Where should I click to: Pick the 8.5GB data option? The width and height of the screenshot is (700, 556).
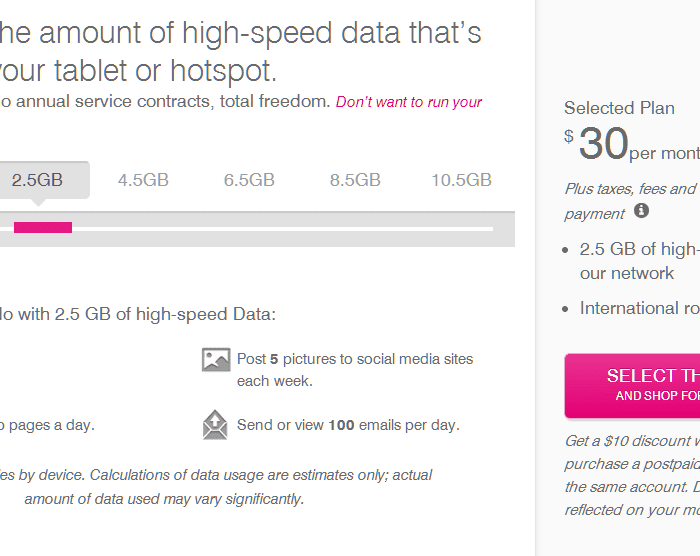355,180
